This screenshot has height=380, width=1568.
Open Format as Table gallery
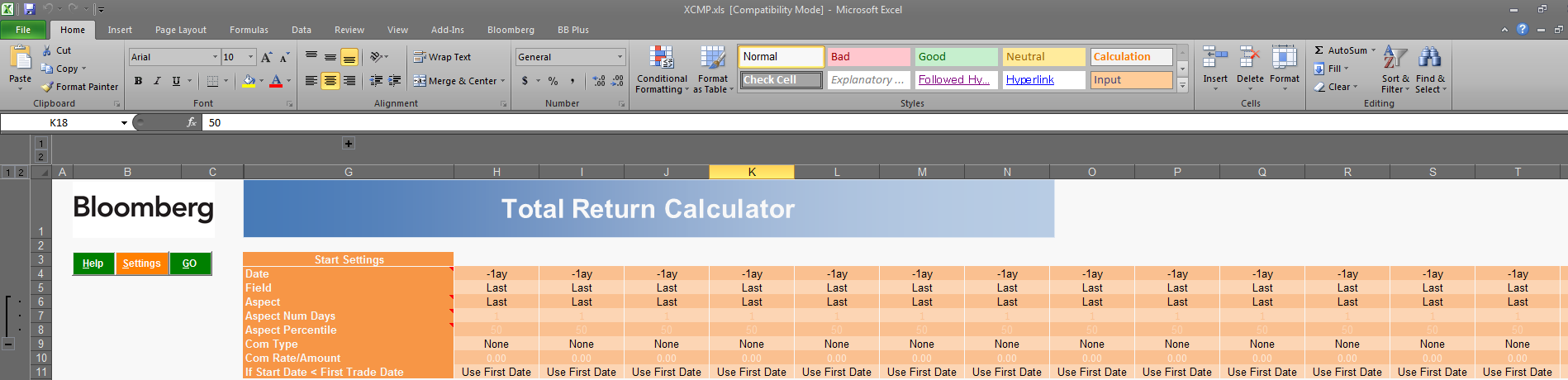(713, 69)
